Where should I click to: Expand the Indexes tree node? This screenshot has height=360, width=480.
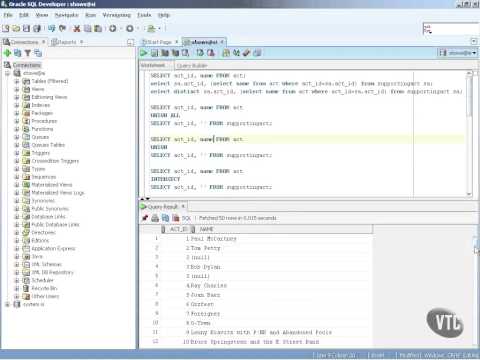[17, 105]
